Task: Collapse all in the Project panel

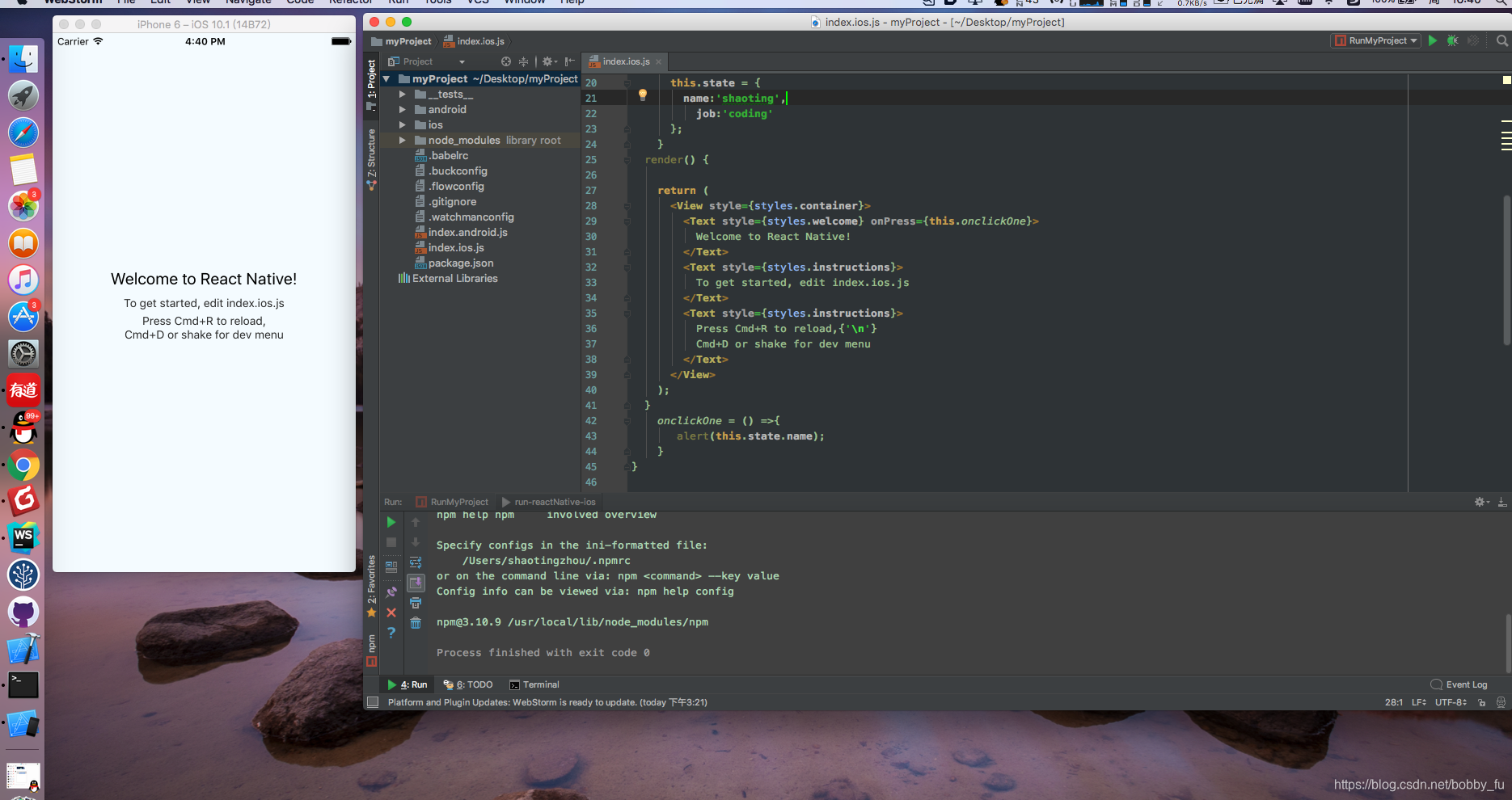Action: 523,61
